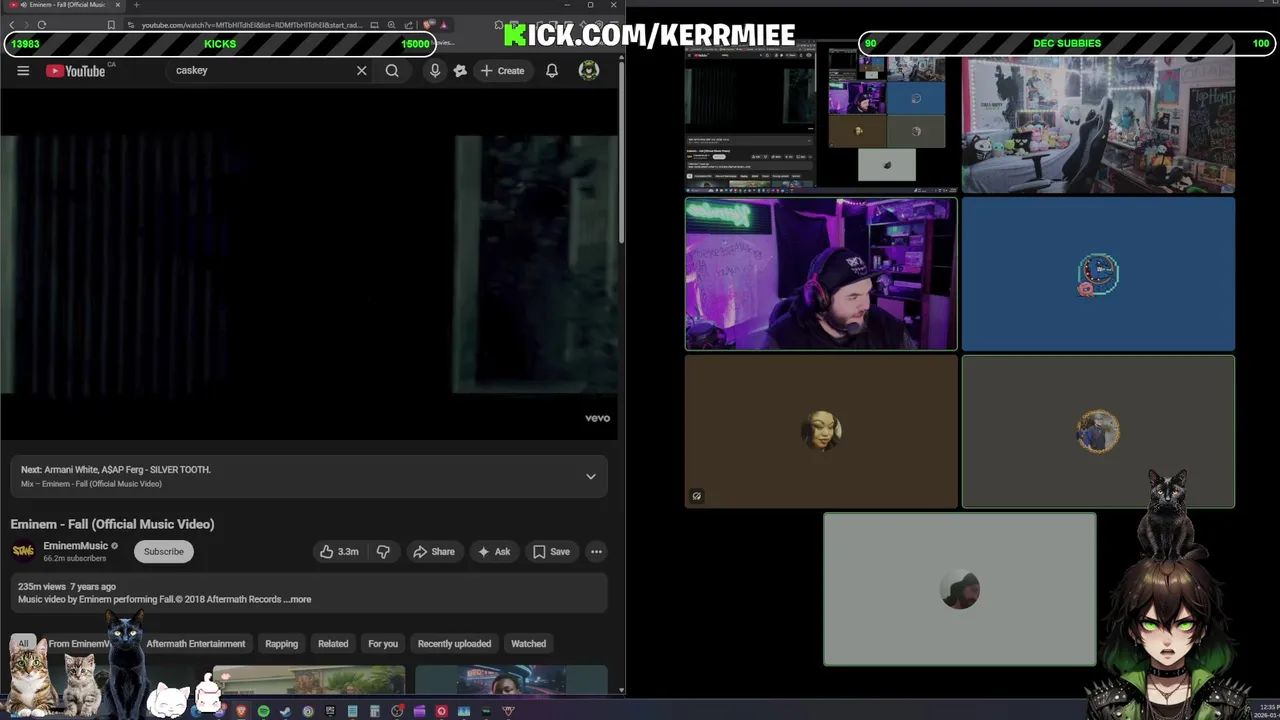Image resolution: width=1280 pixels, height=720 pixels.
Task: Select the light gray bottom participant tile
Action: point(960,589)
